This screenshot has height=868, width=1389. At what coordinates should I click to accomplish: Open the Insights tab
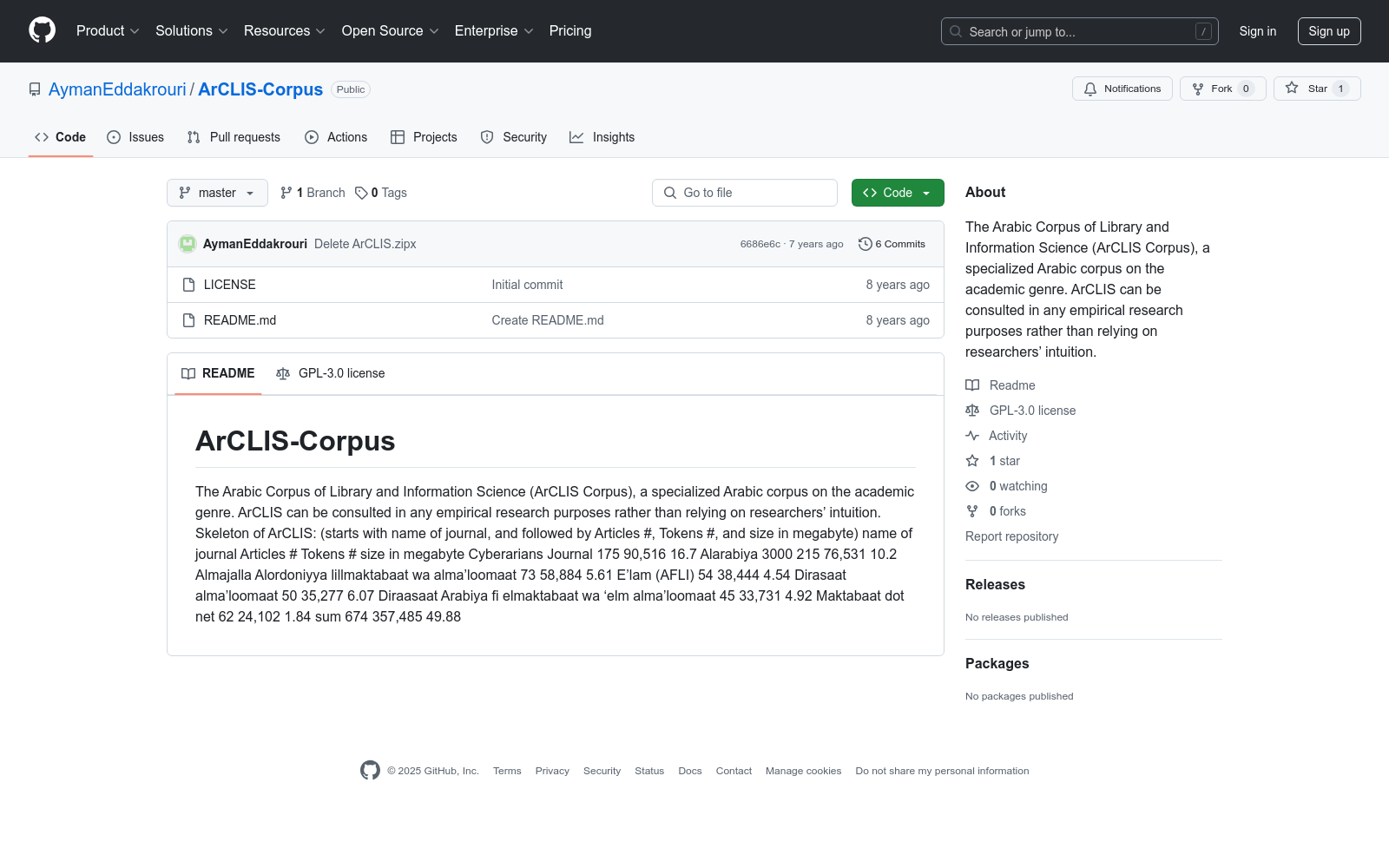[602, 137]
